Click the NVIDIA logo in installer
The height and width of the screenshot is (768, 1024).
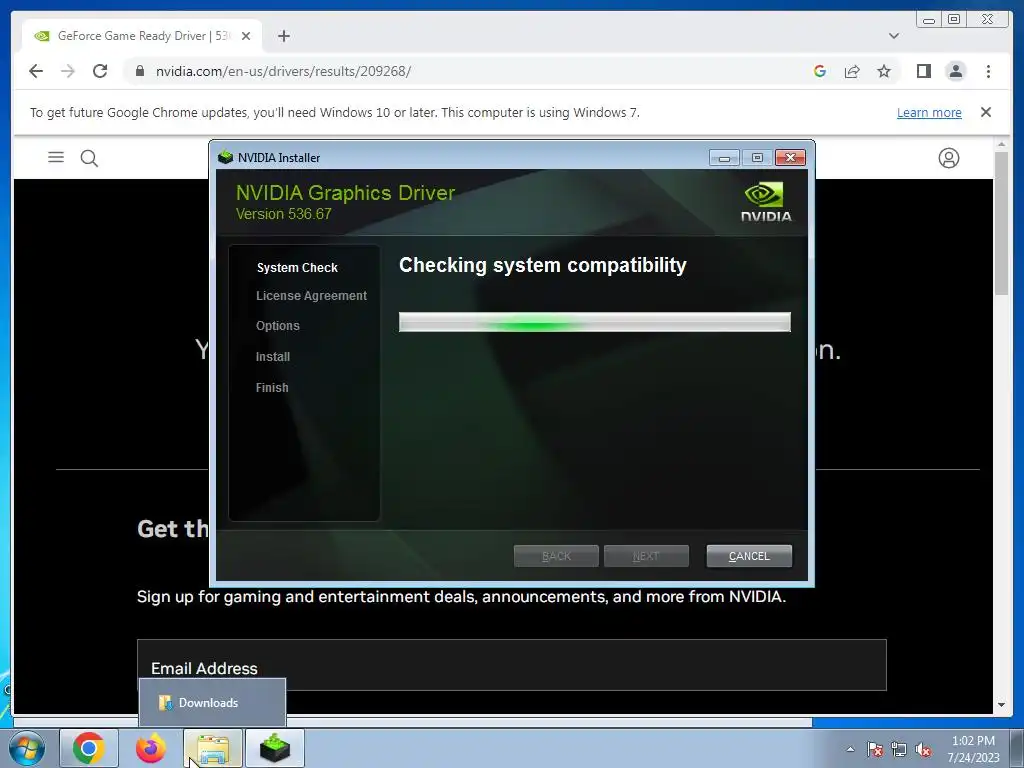[765, 202]
